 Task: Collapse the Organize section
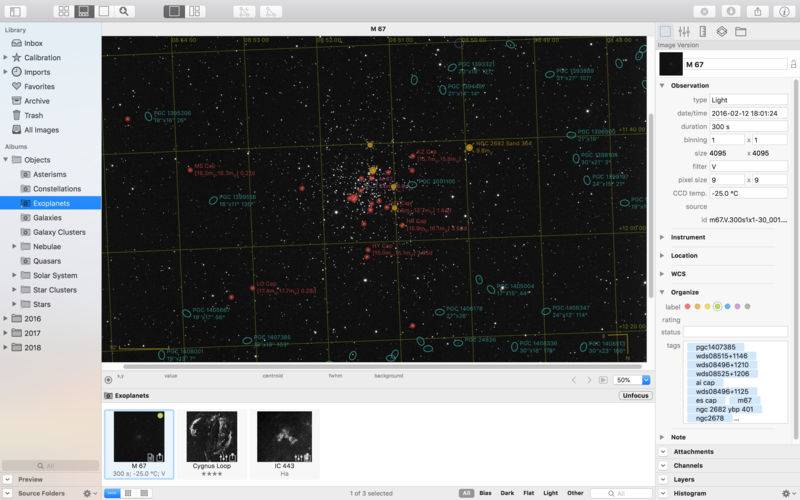(x=662, y=292)
